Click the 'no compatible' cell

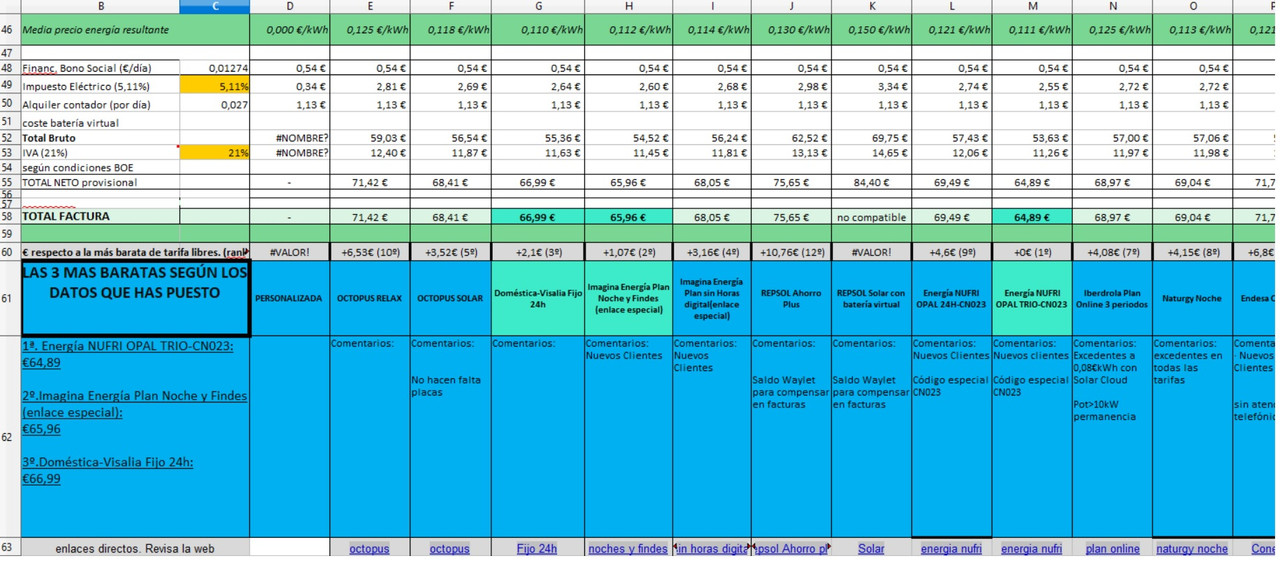pos(871,217)
